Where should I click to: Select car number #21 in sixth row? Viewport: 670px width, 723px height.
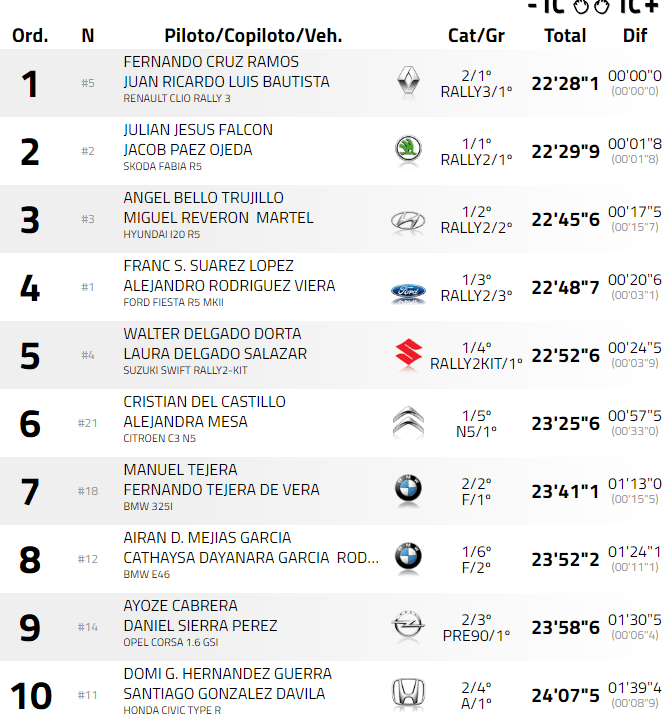[x=88, y=423]
